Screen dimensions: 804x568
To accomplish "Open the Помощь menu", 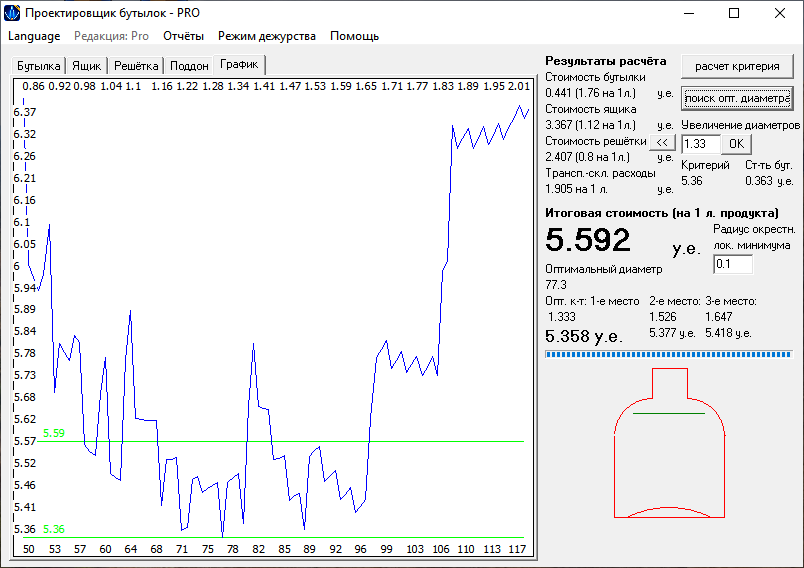I will [x=354, y=36].
